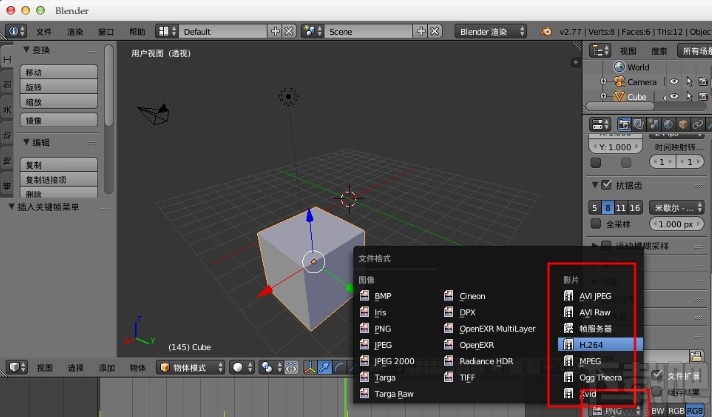712x417 pixels.
Task: Open the 渲染 menu in header
Action: click(75, 31)
